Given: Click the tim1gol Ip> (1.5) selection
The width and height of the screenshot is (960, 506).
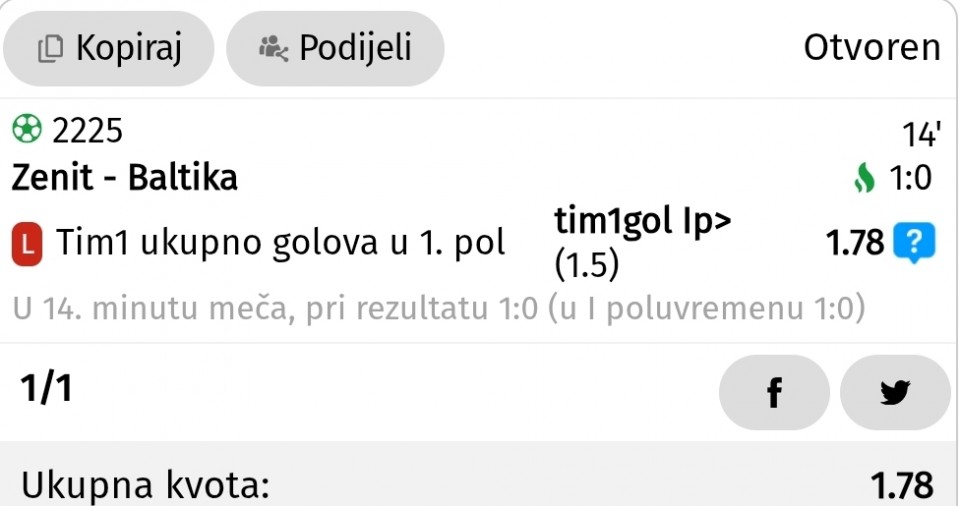Looking at the screenshot, I should click(642, 243).
